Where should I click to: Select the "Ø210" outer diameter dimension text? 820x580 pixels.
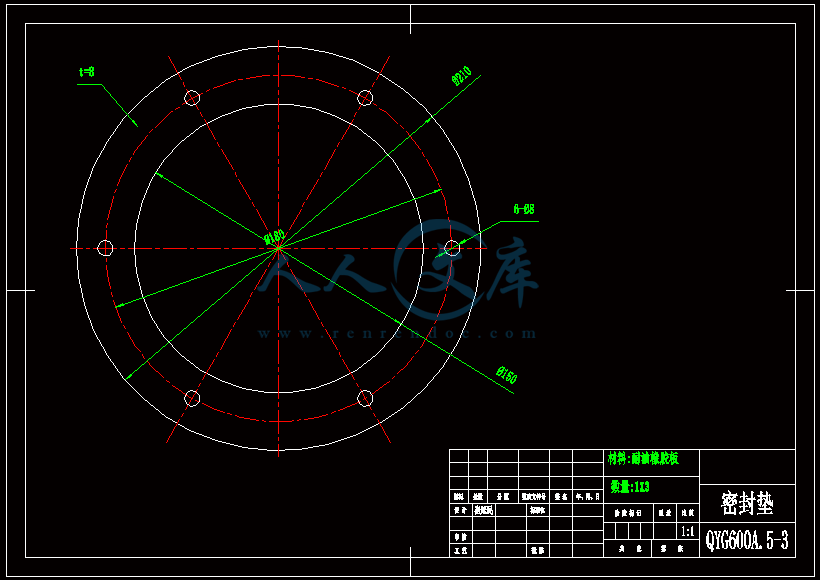[x=462, y=76]
